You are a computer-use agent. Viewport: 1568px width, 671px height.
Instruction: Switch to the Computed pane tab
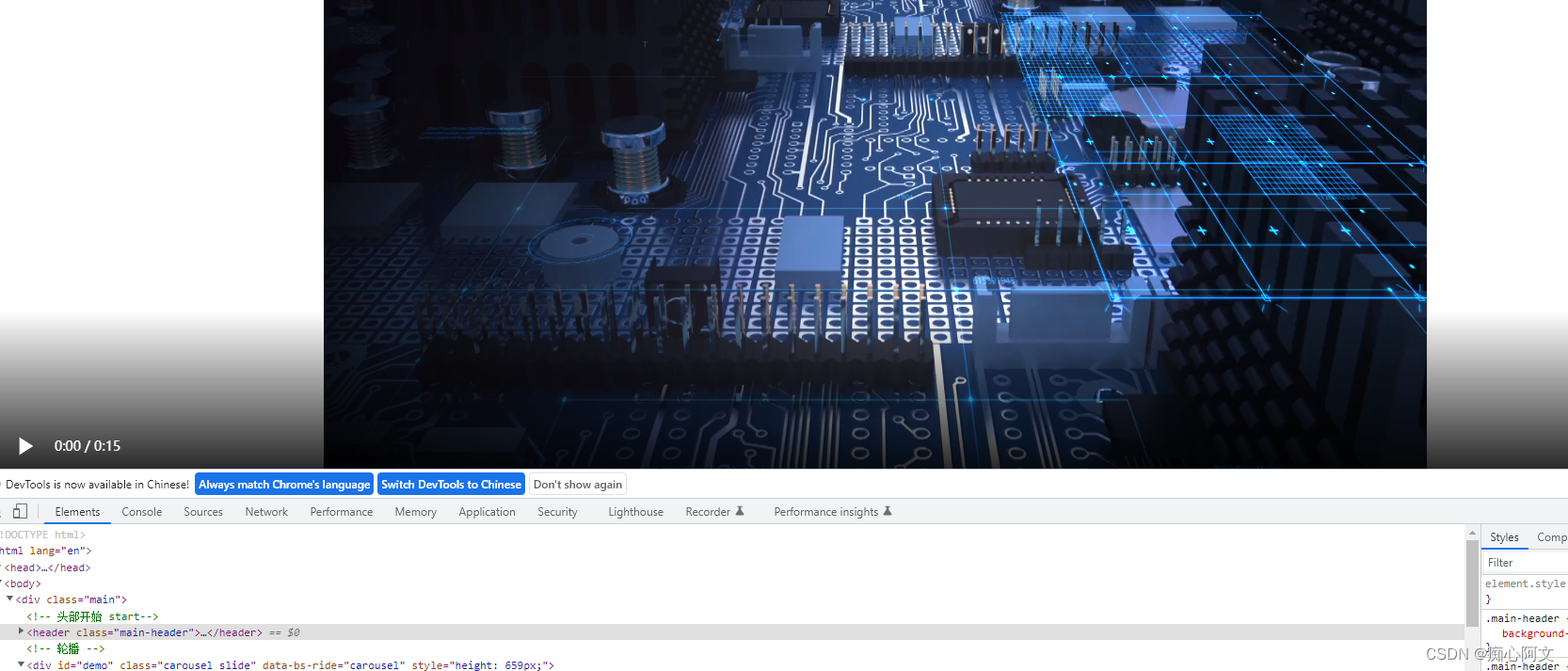(x=1550, y=537)
